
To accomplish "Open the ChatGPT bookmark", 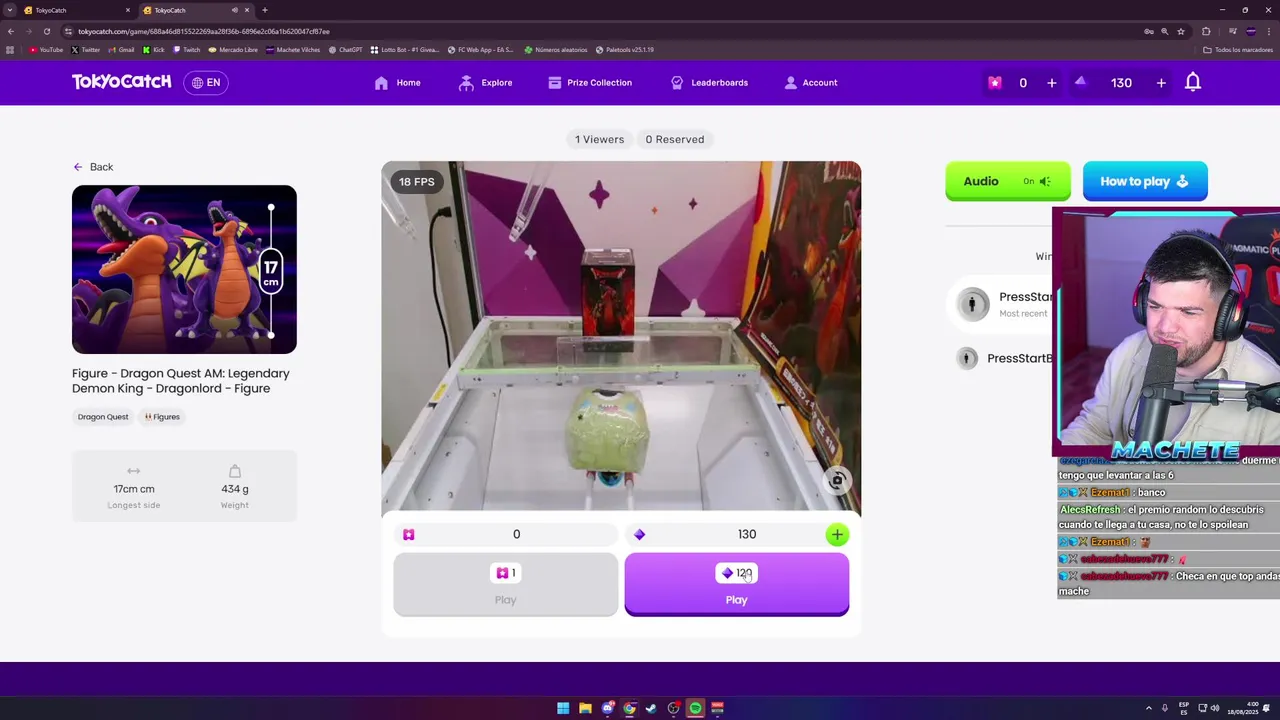I will pyautogui.click(x=345, y=50).
